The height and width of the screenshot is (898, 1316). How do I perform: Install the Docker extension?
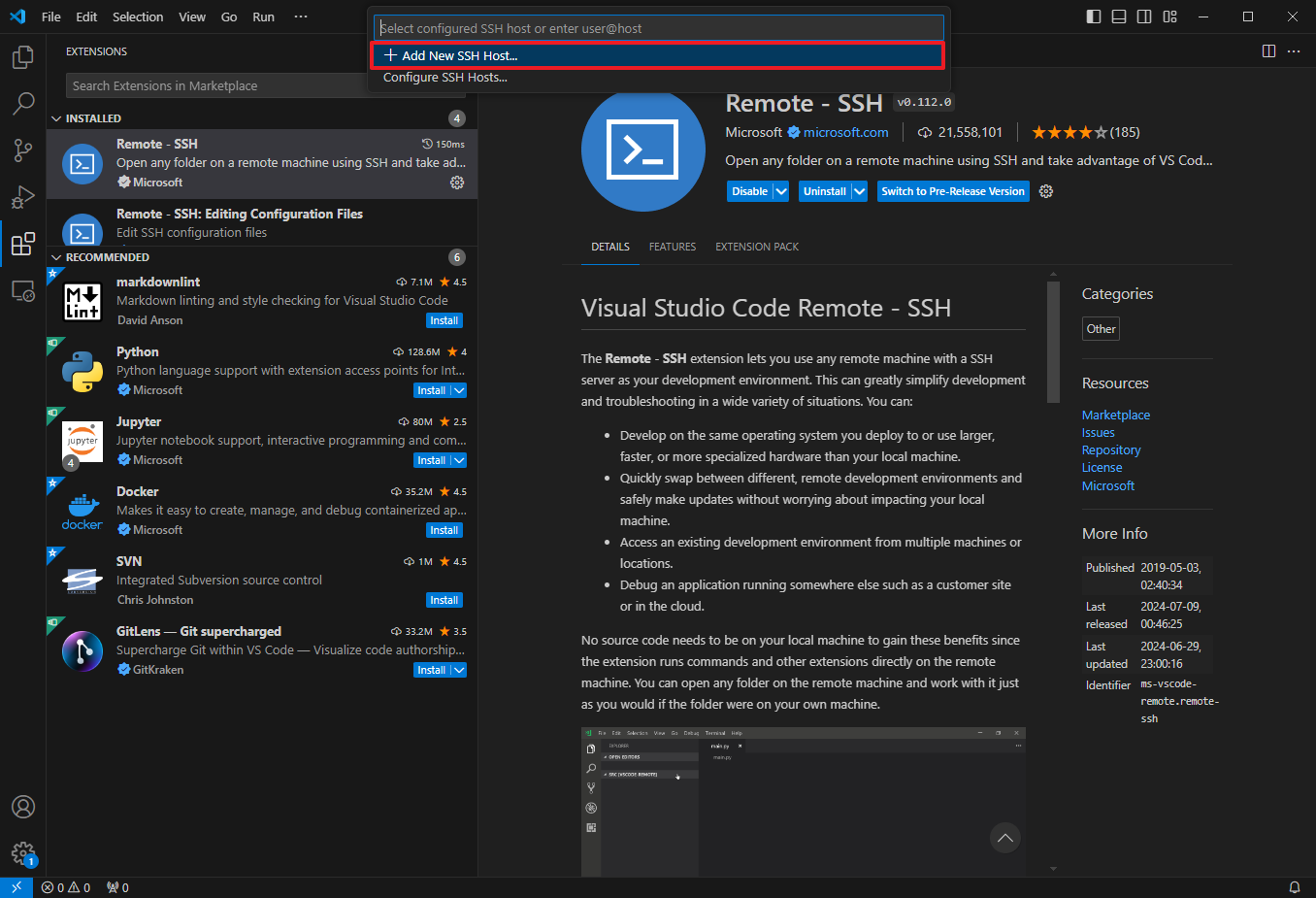click(x=444, y=530)
